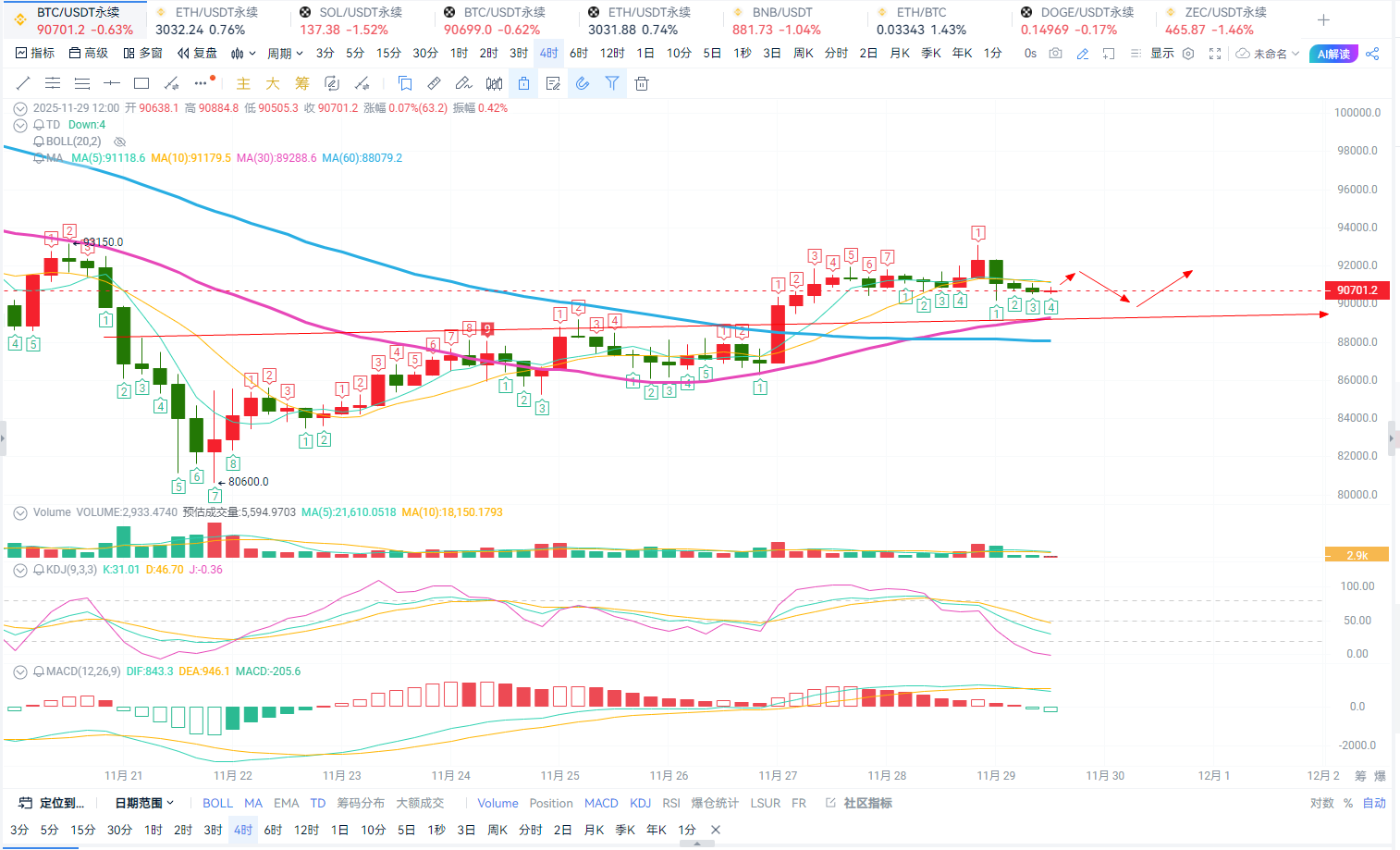
Task: Select the rectangle drawing tool
Action: click(141, 83)
